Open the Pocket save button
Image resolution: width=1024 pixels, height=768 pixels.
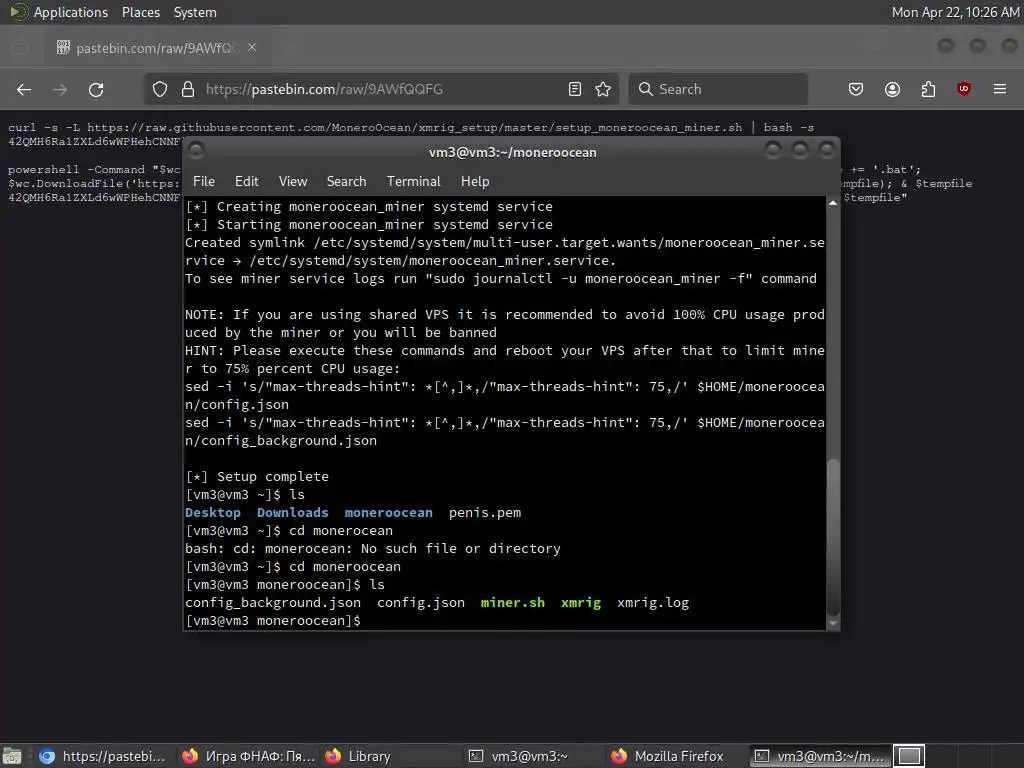pos(856,89)
